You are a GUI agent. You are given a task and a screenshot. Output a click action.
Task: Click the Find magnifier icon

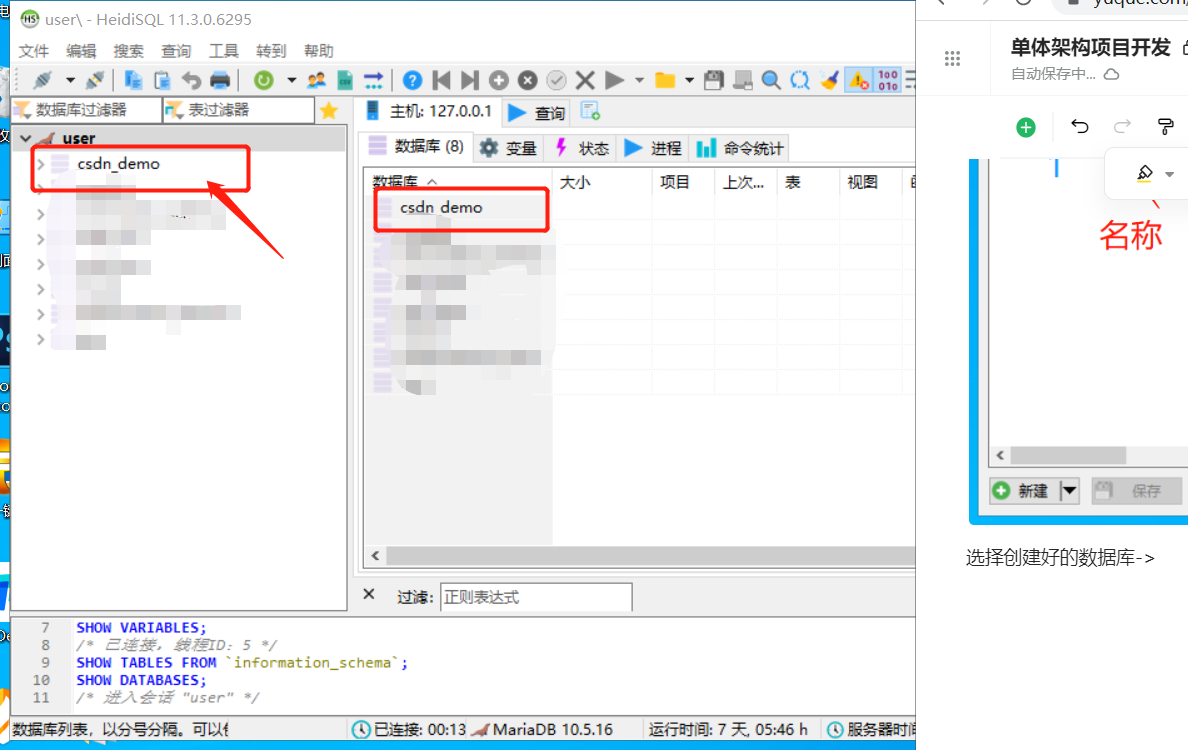point(771,80)
